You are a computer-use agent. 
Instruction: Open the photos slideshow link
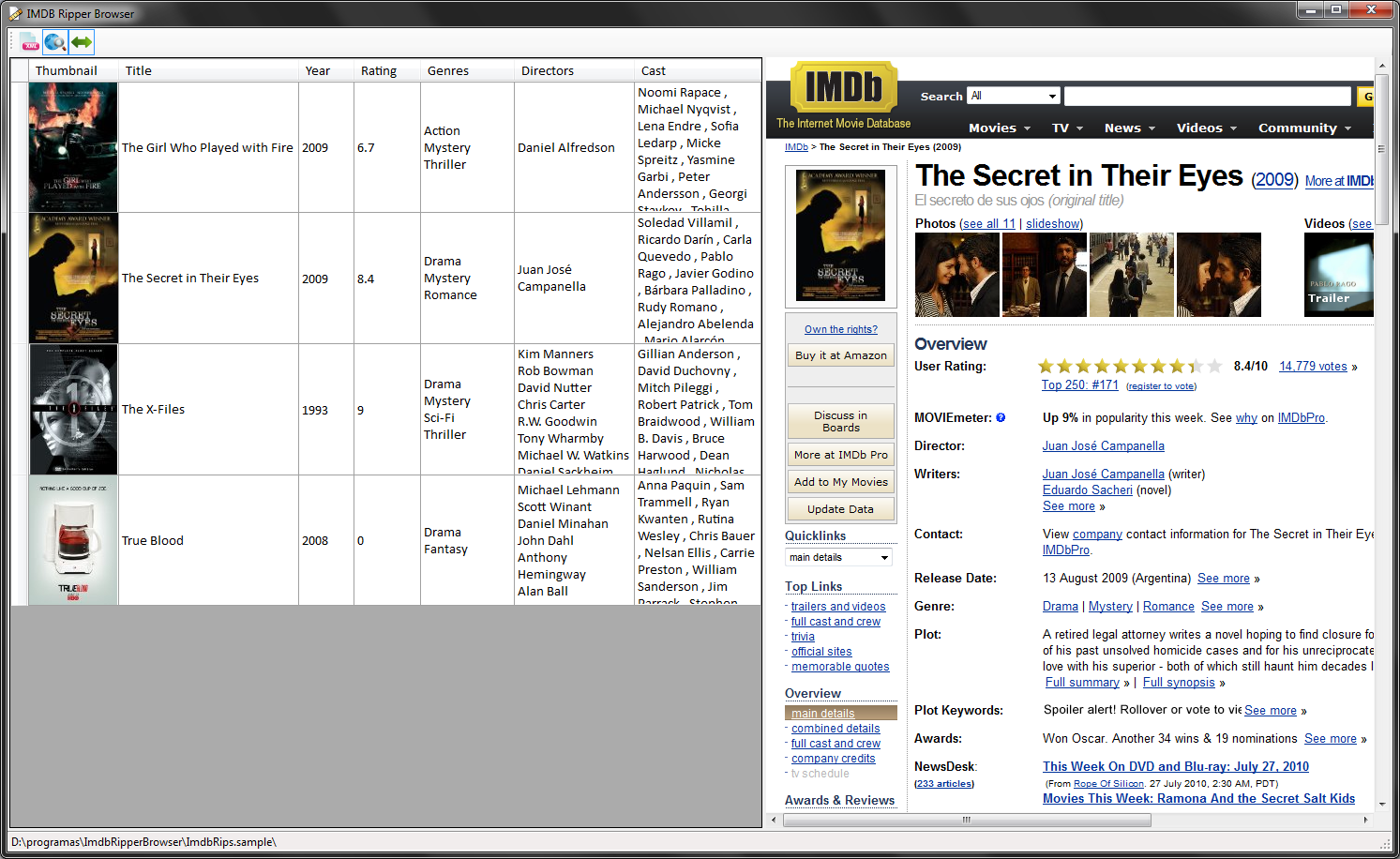(1052, 224)
